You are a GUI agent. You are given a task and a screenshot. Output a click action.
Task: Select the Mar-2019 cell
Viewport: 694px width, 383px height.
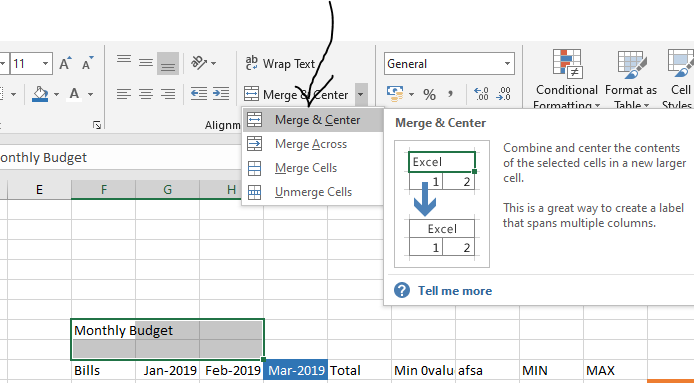point(296,371)
